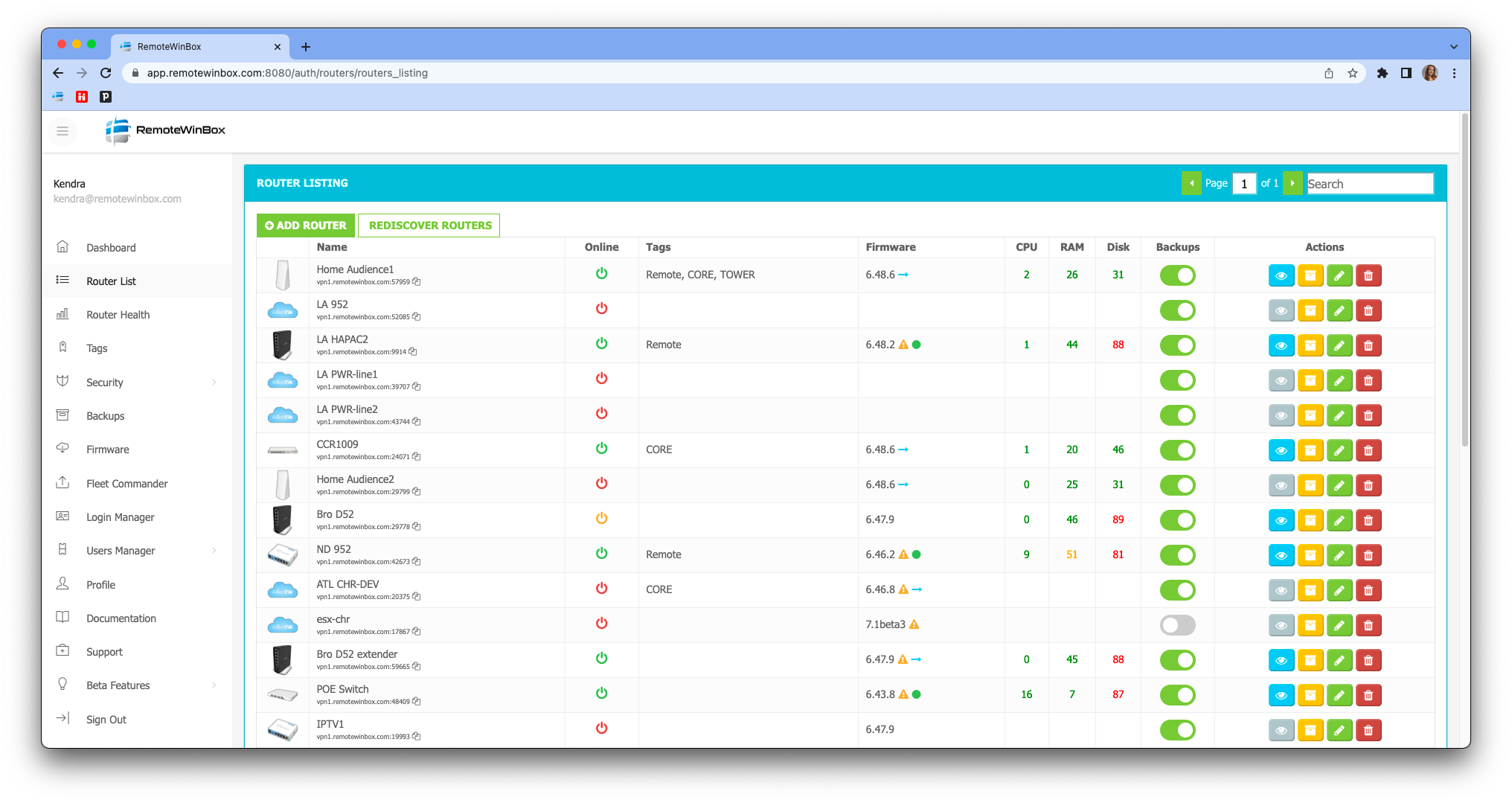Screen dimensions: 1512x803
Task: Click the page's vertical scrollbar
Action: (1464, 283)
